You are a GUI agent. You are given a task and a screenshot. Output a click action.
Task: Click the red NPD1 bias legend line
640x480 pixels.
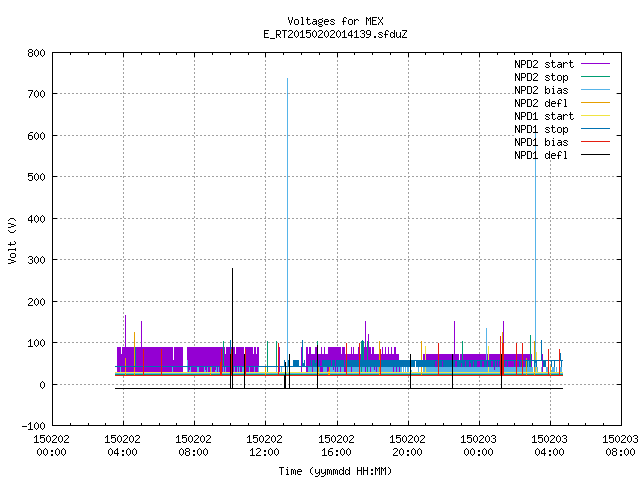click(x=596, y=142)
